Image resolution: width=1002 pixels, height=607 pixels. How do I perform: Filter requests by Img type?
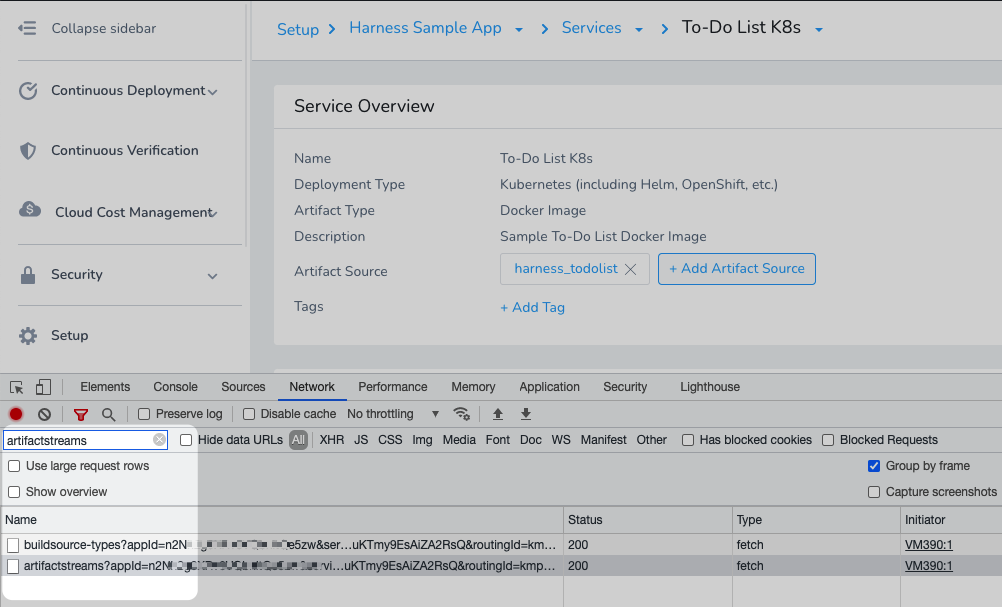pos(422,440)
